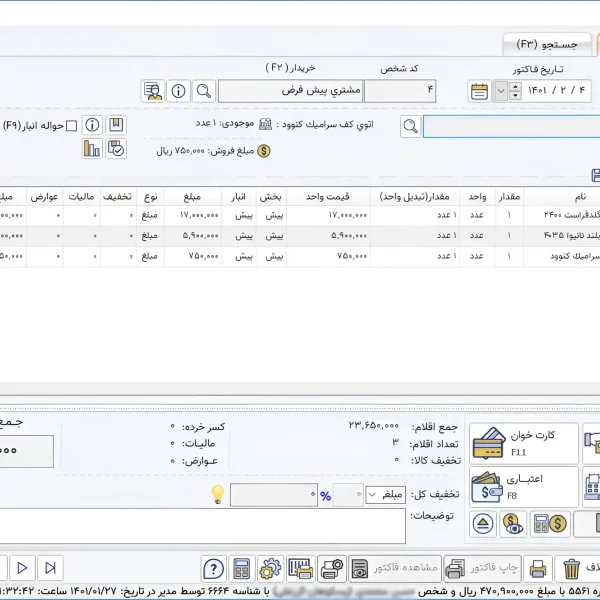Click the dollar coin with eye icon
Viewport: 600px width, 600px height.
[x=513, y=524]
